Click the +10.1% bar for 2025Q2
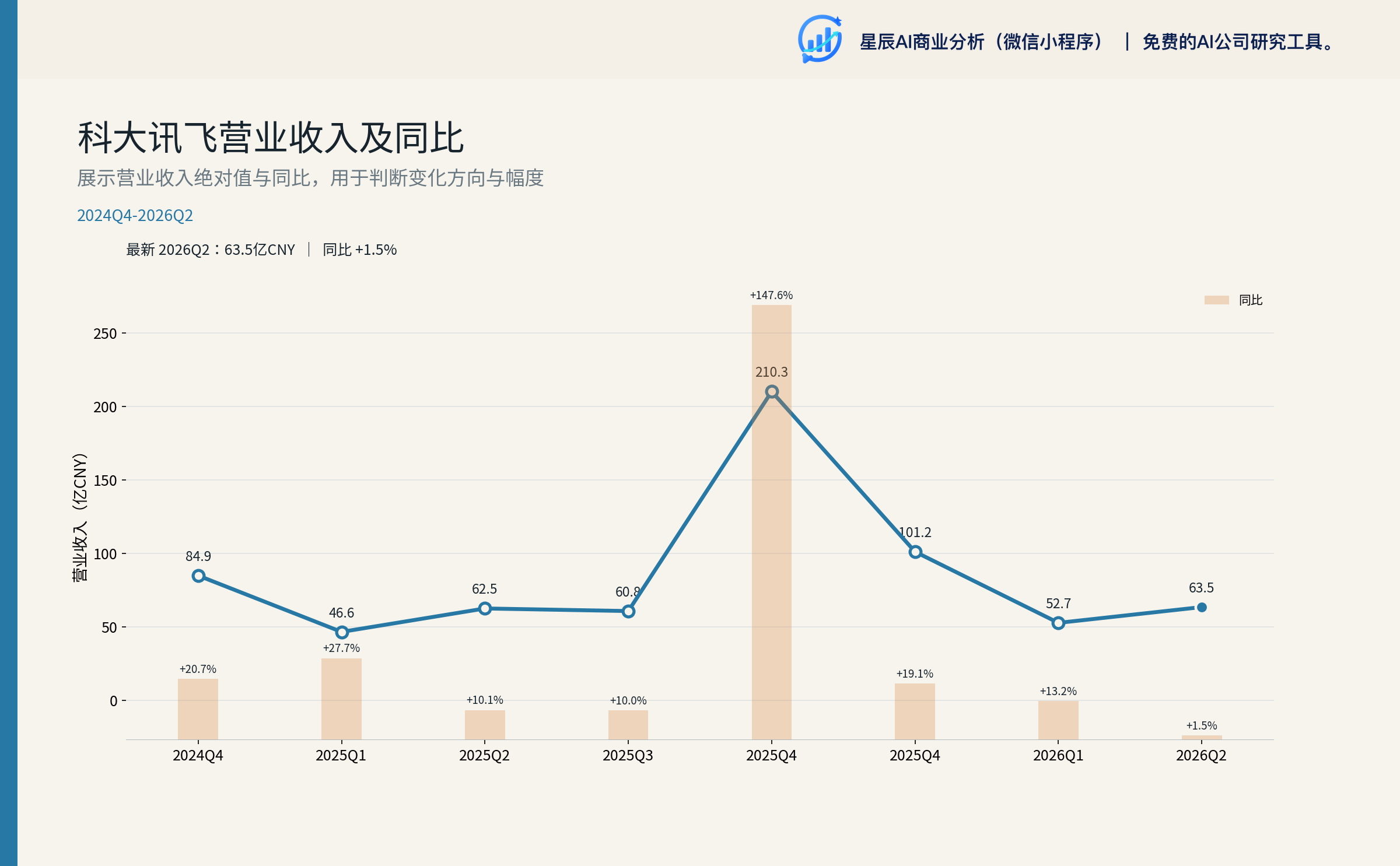This screenshot has height=866, width=1400. click(485, 725)
